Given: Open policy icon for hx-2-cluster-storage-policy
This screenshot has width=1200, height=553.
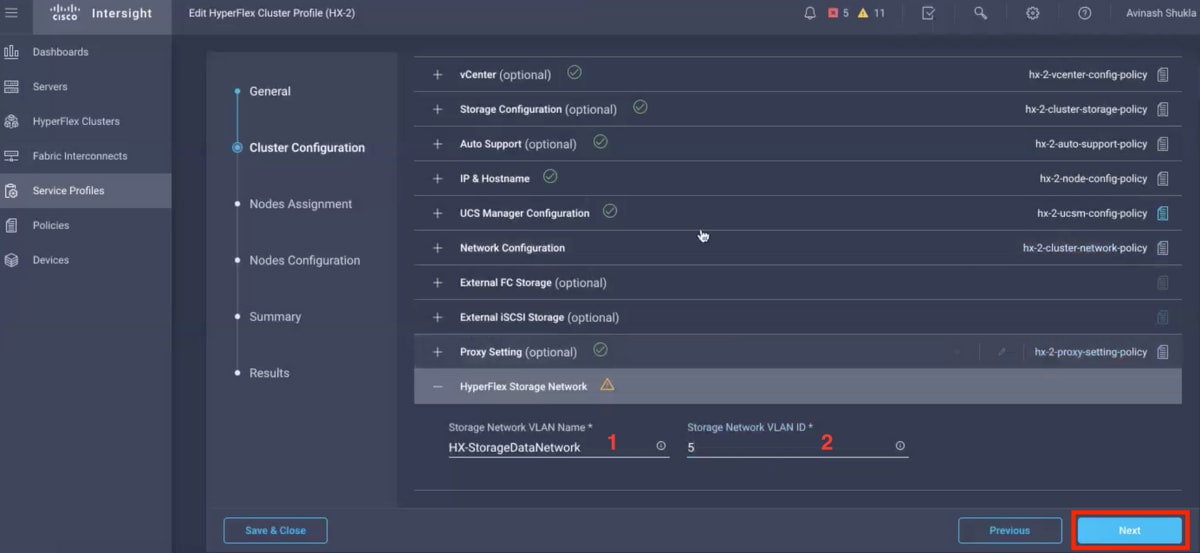Looking at the screenshot, I should pyautogui.click(x=1163, y=109).
